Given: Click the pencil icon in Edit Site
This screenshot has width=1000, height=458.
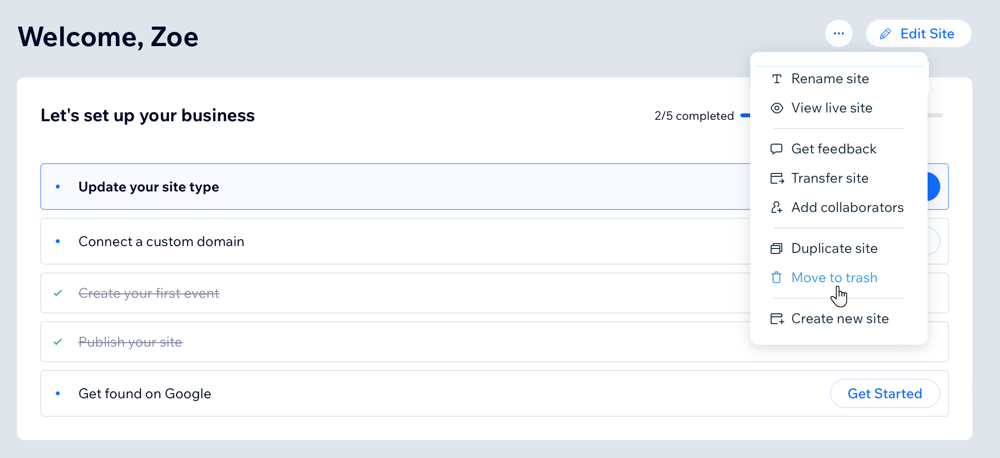Looking at the screenshot, I should (885, 34).
